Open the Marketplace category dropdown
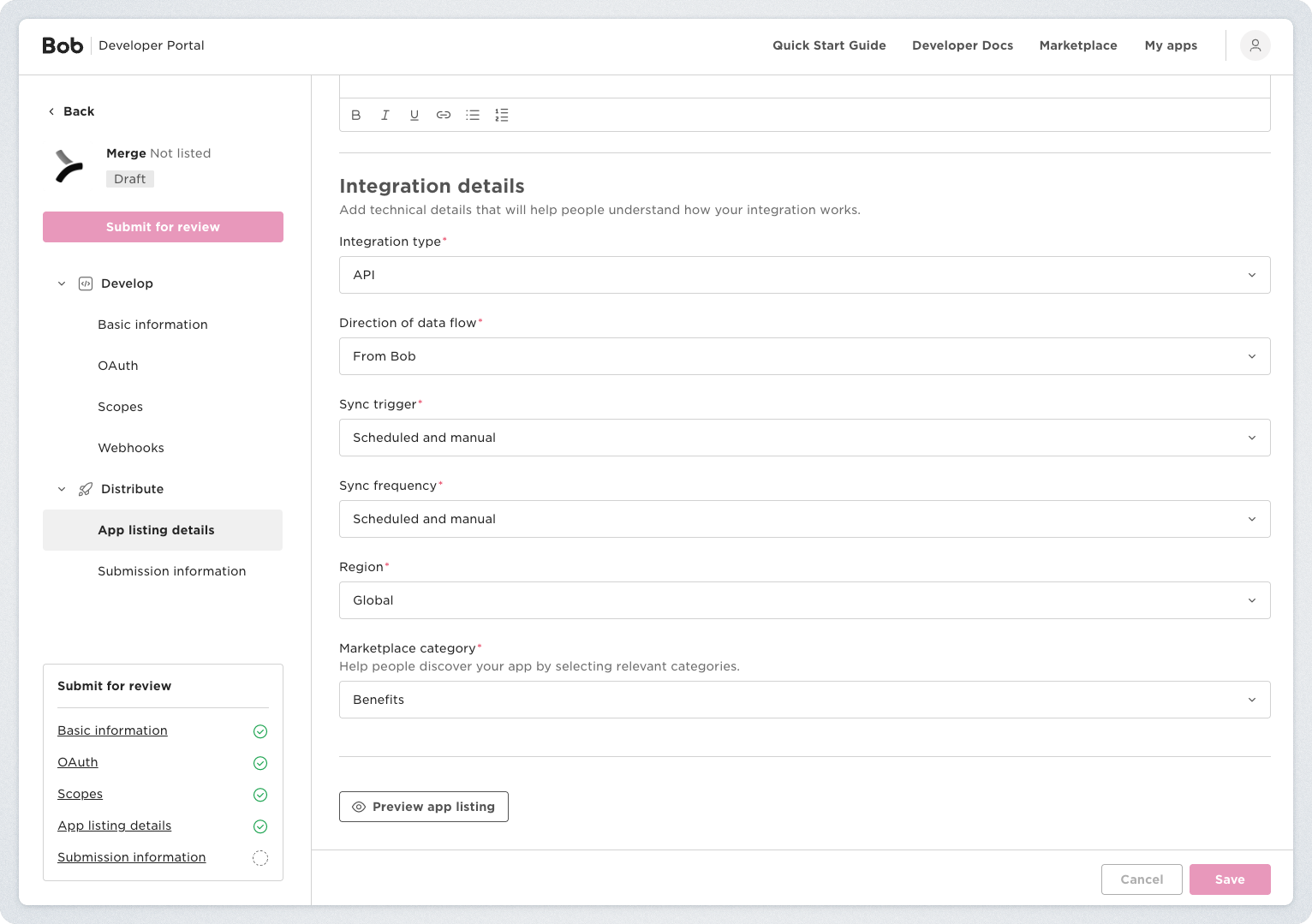The width and height of the screenshot is (1312, 924). pyautogui.click(x=805, y=700)
